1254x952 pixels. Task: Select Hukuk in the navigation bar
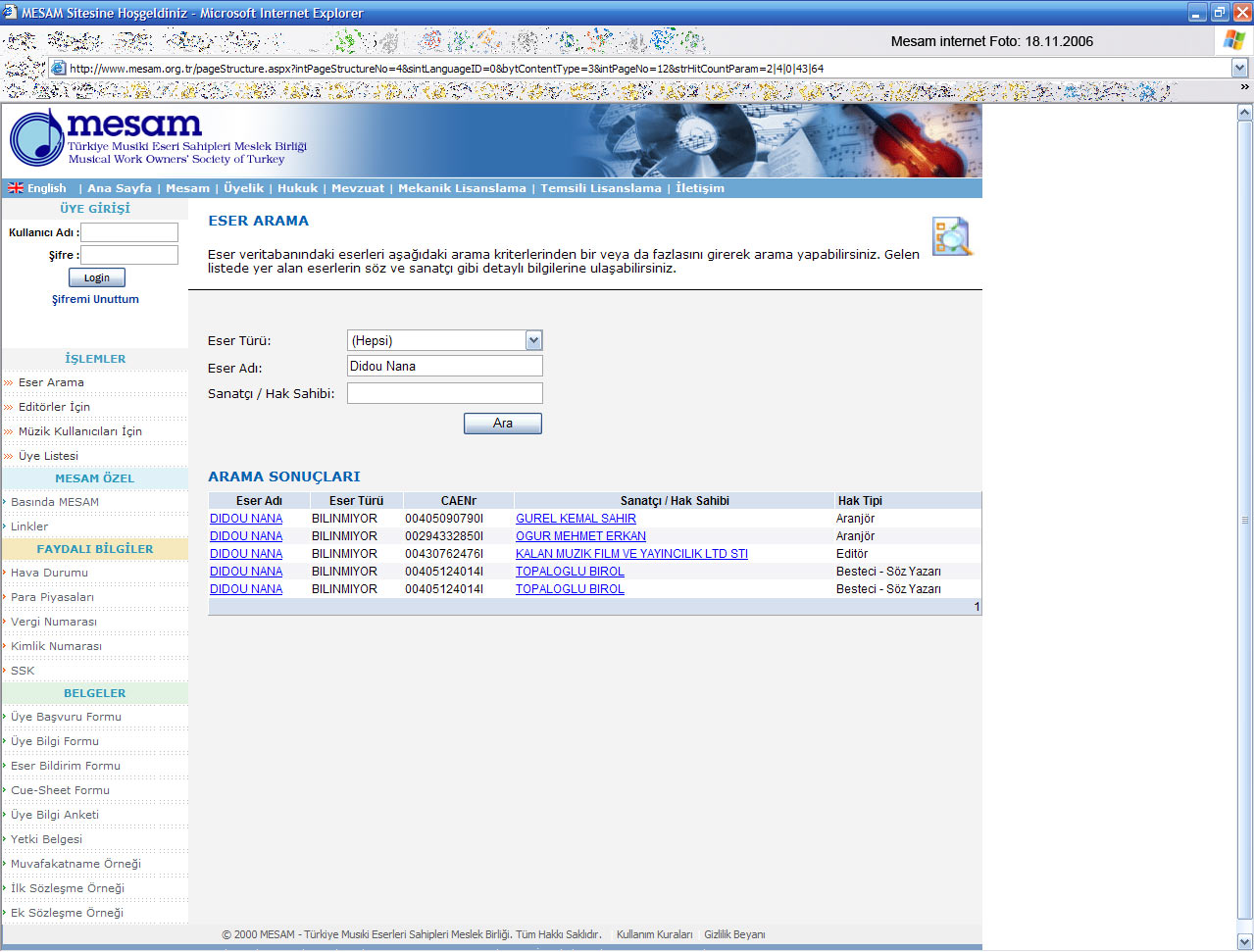(x=297, y=188)
